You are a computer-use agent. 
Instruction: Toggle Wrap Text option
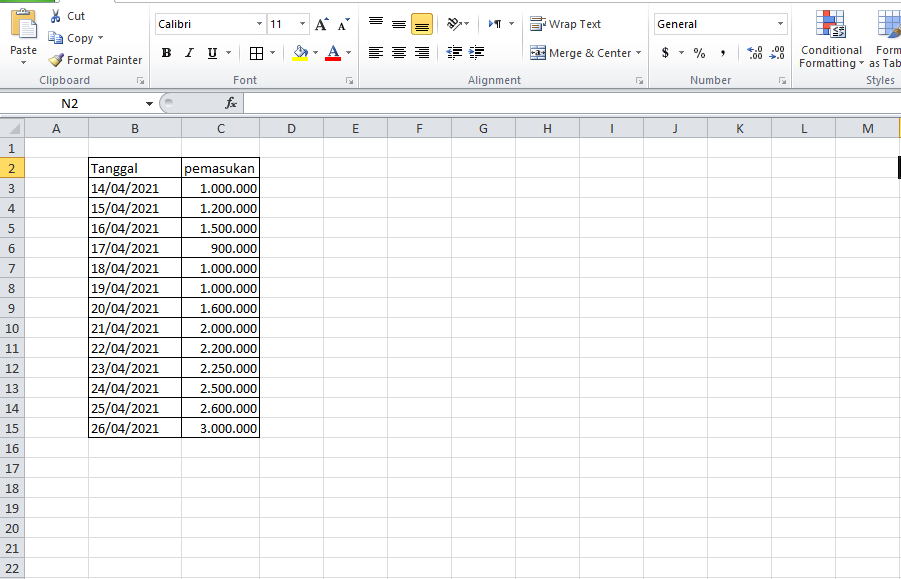click(x=565, y=24)
